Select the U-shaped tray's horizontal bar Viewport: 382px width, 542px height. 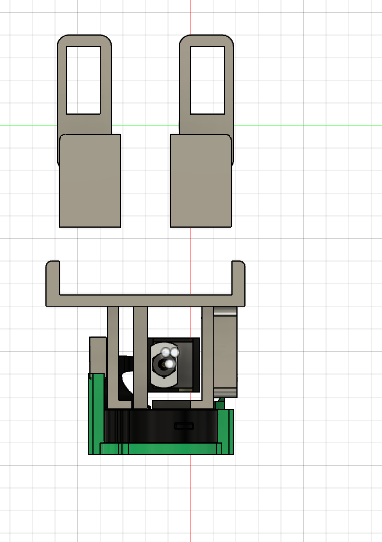click(x=145, y=301)
